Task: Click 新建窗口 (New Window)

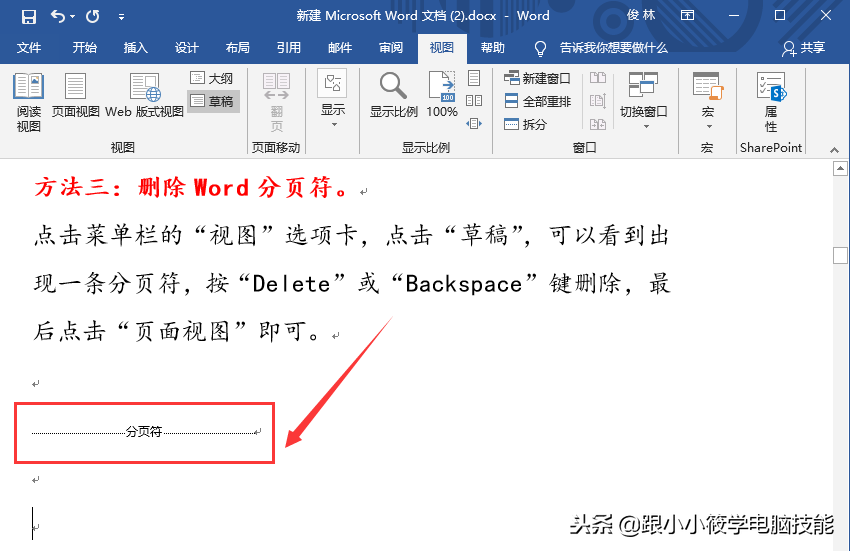Action: (537, 78)
